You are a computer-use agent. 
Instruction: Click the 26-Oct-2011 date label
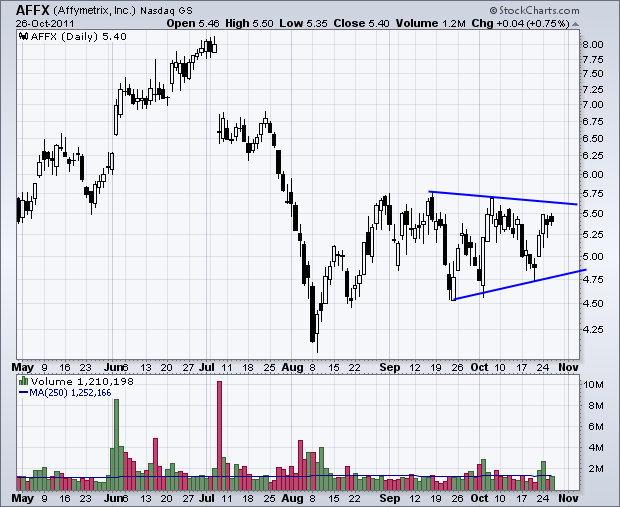click(45, 23)
